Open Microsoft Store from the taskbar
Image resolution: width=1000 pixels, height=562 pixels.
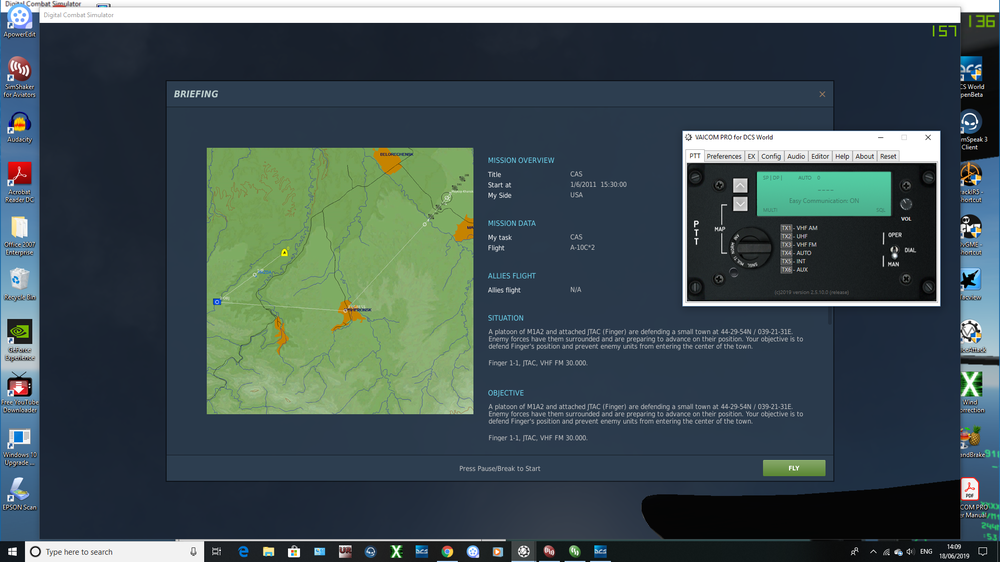click(294, 552)
